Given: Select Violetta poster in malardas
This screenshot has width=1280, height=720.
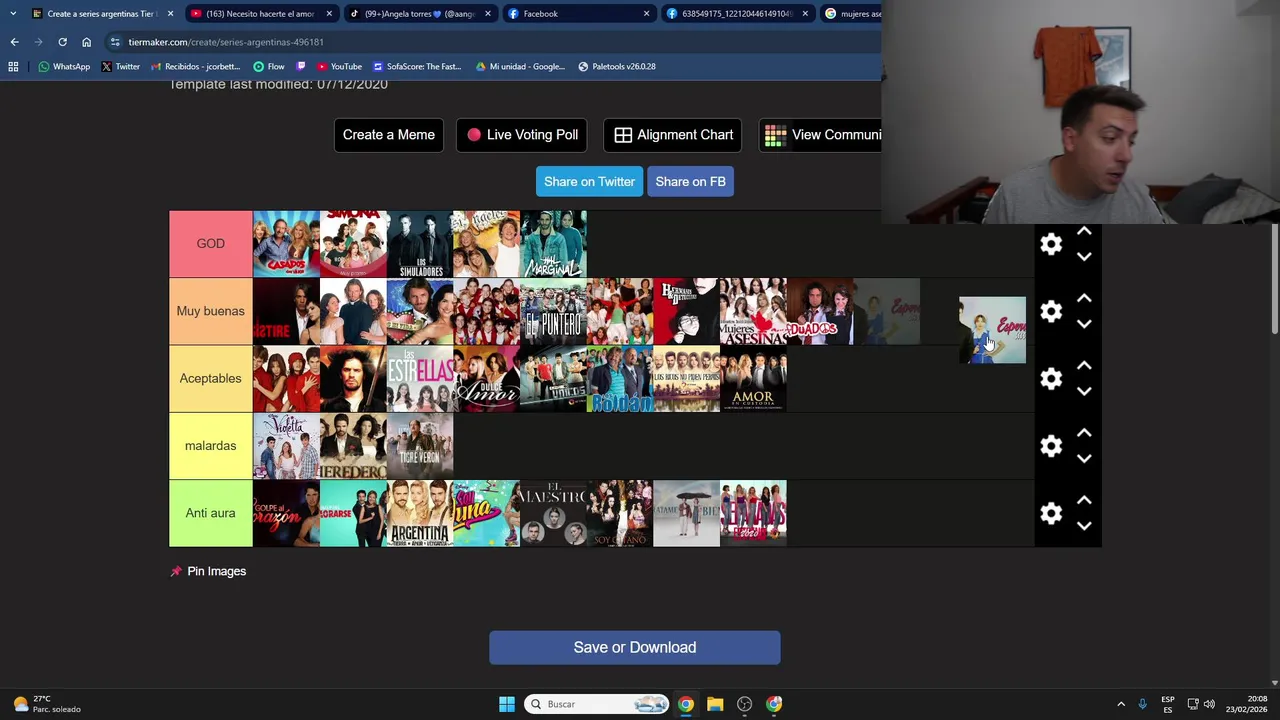Looking at the screenshot, I should [x=286, y=446].
